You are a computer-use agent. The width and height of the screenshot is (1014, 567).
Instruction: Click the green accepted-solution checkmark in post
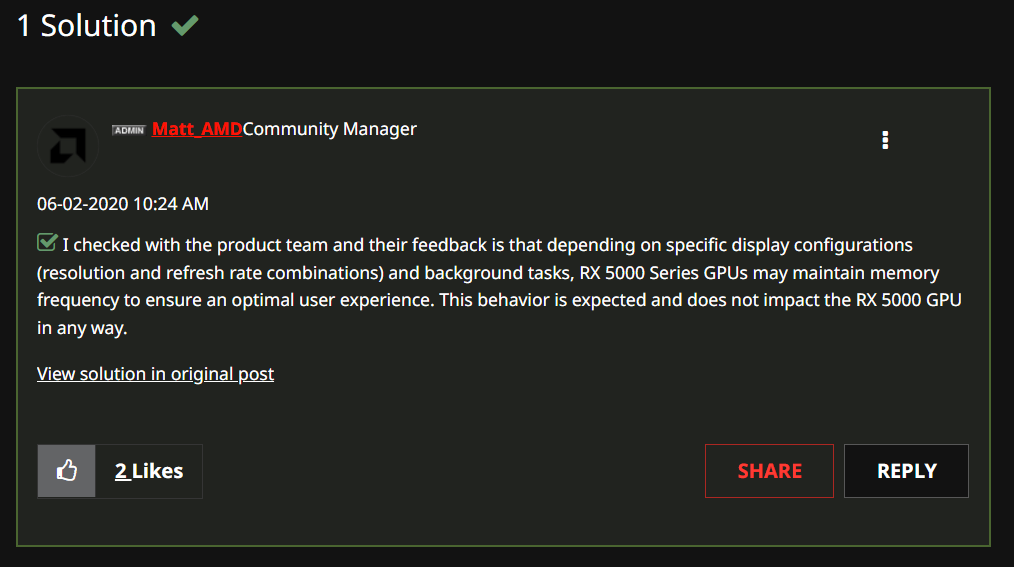point(47,242)
